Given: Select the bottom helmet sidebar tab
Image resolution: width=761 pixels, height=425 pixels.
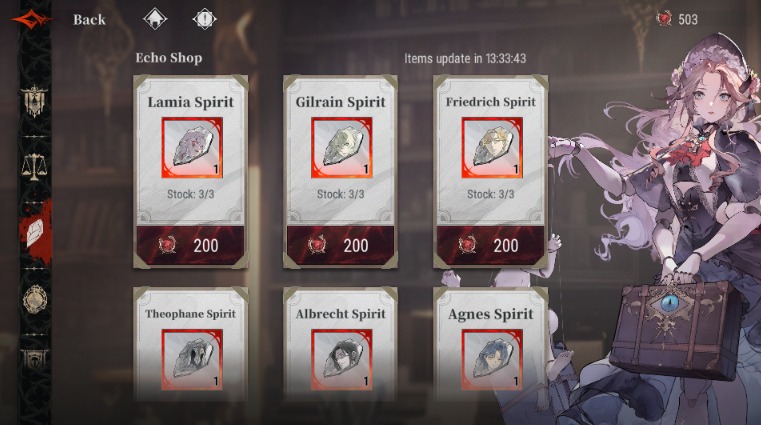Looking at the screenshot, I should [34, 360].
